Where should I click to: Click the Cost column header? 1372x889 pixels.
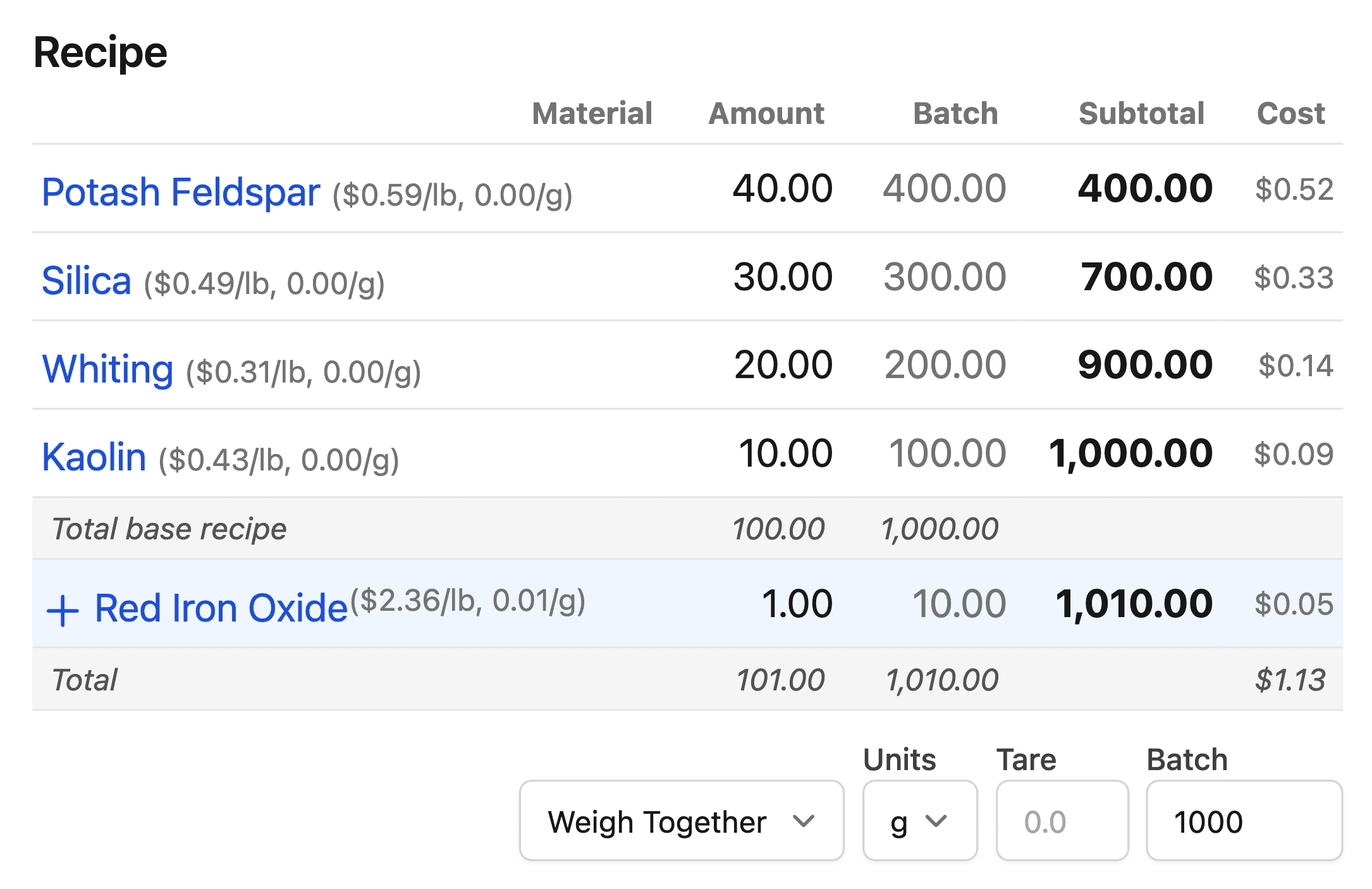click(x=1290, y=114)
